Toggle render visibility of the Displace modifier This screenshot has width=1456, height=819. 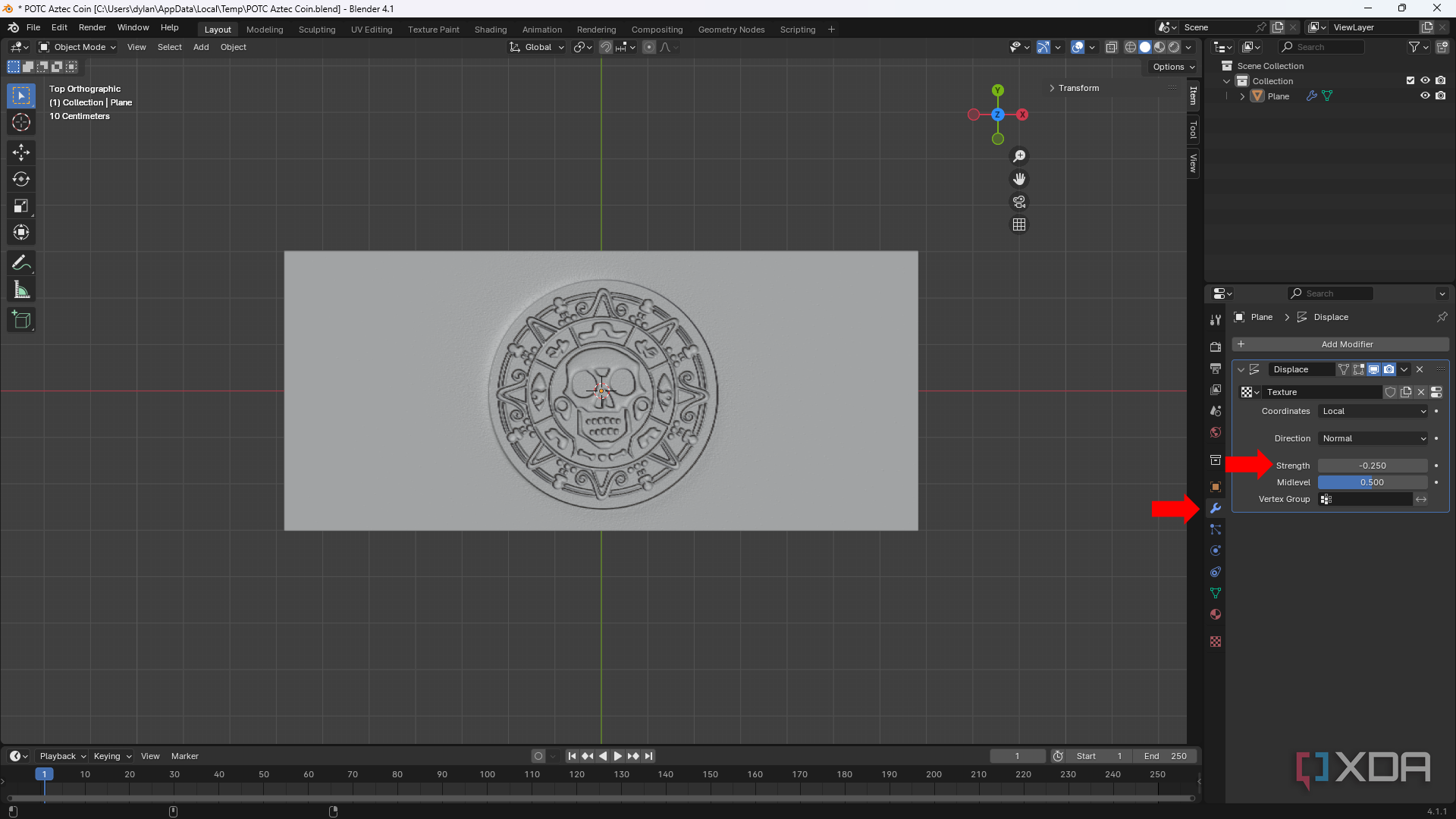1389,369
